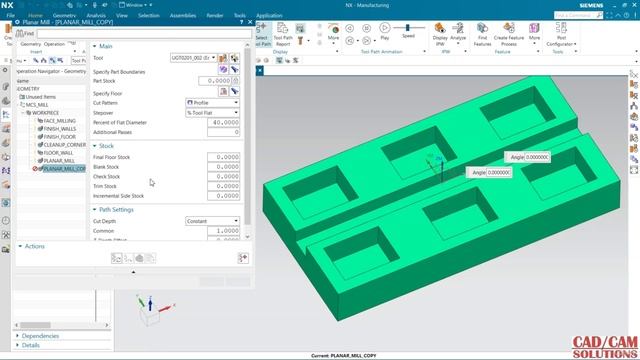The width and height of the screenshot is (640, 360).
Task: Open the Tool dropdown UGT0201_002
Action: tap(193, 58)
